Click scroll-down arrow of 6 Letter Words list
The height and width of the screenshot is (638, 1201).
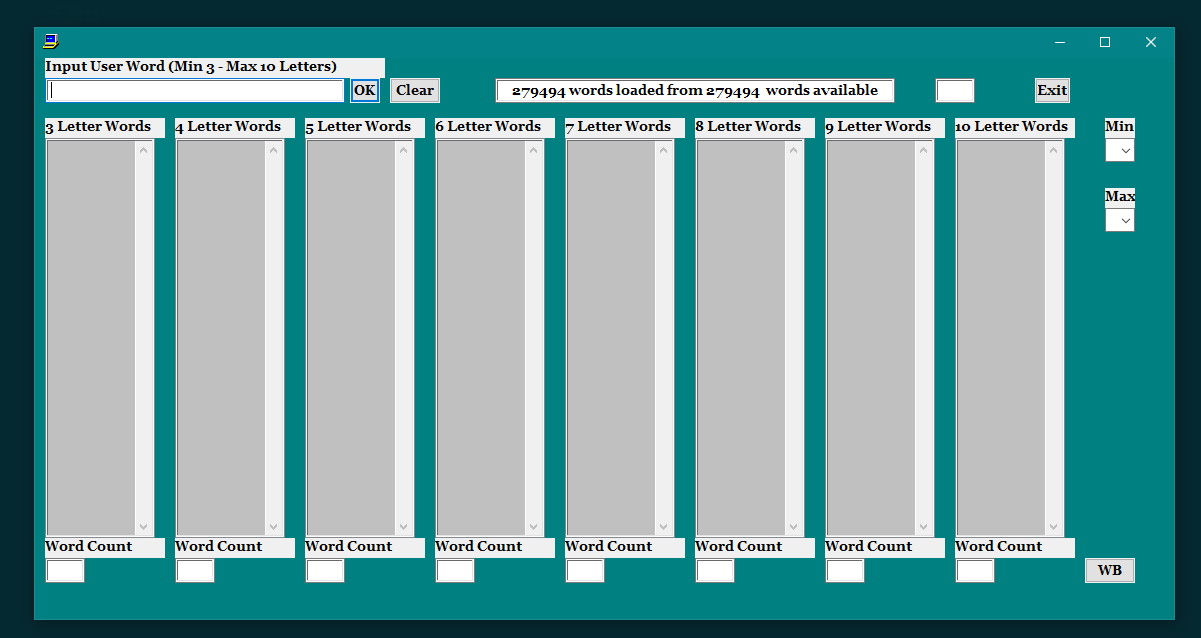pos(534,527)
